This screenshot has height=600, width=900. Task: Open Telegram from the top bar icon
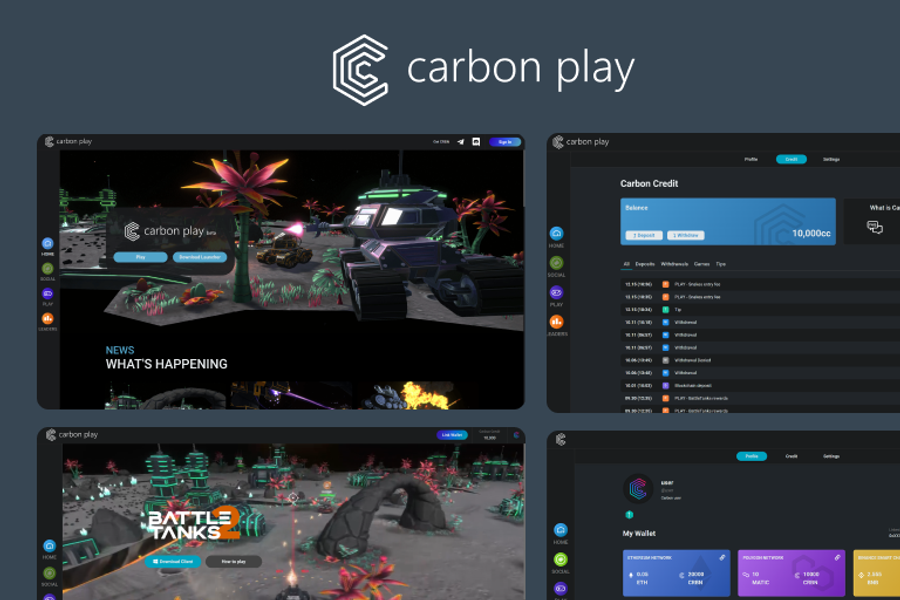coord(460,142)
